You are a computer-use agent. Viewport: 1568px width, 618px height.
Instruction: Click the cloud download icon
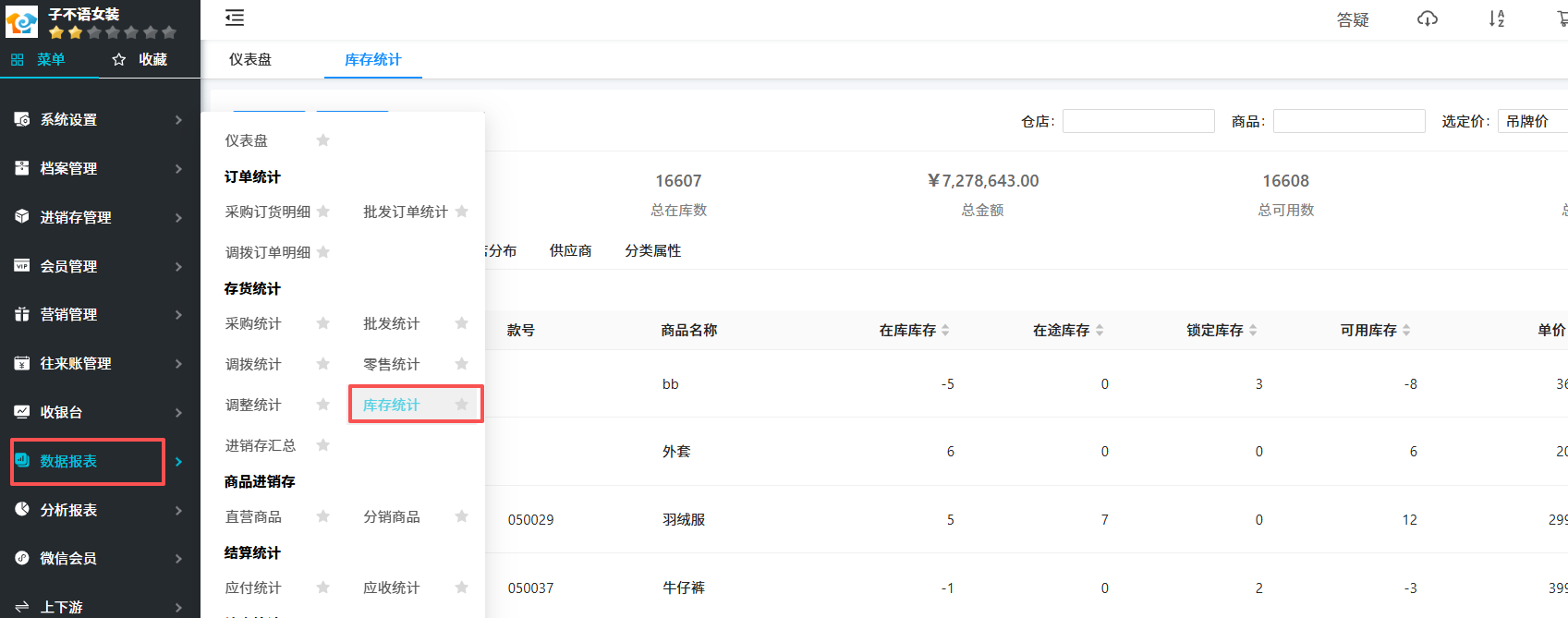tap(1428, 18)
